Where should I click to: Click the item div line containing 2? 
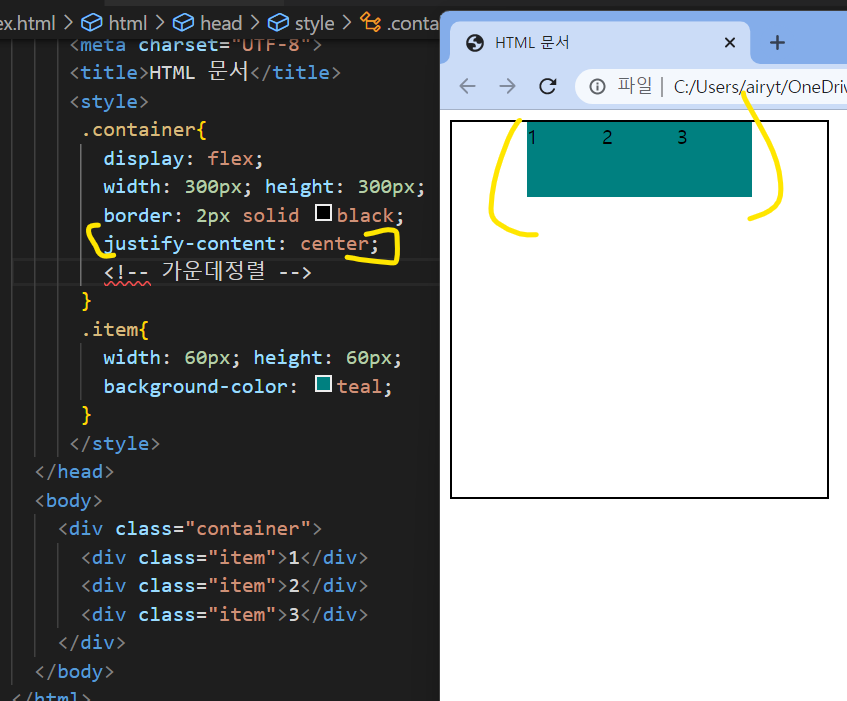tap(225, 586)
